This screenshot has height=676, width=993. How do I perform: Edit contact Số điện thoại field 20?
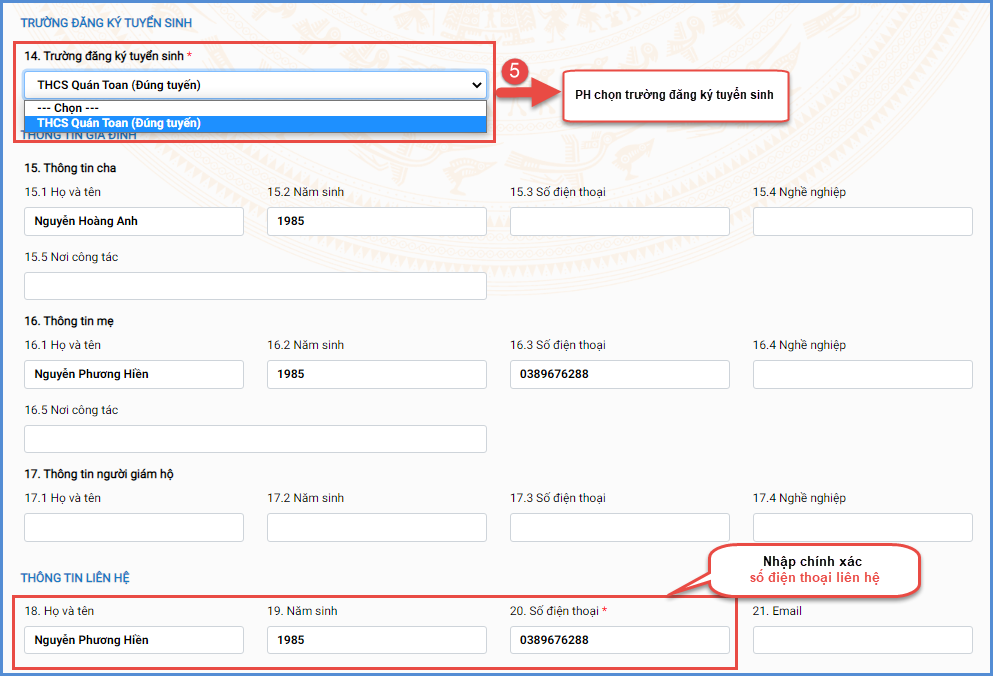(619, 640)
